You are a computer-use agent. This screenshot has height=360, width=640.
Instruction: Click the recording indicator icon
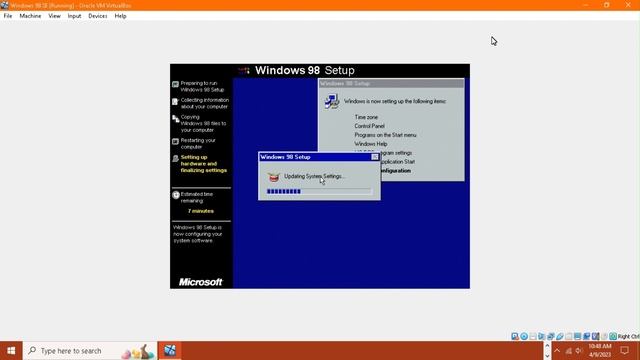point(587,336)
